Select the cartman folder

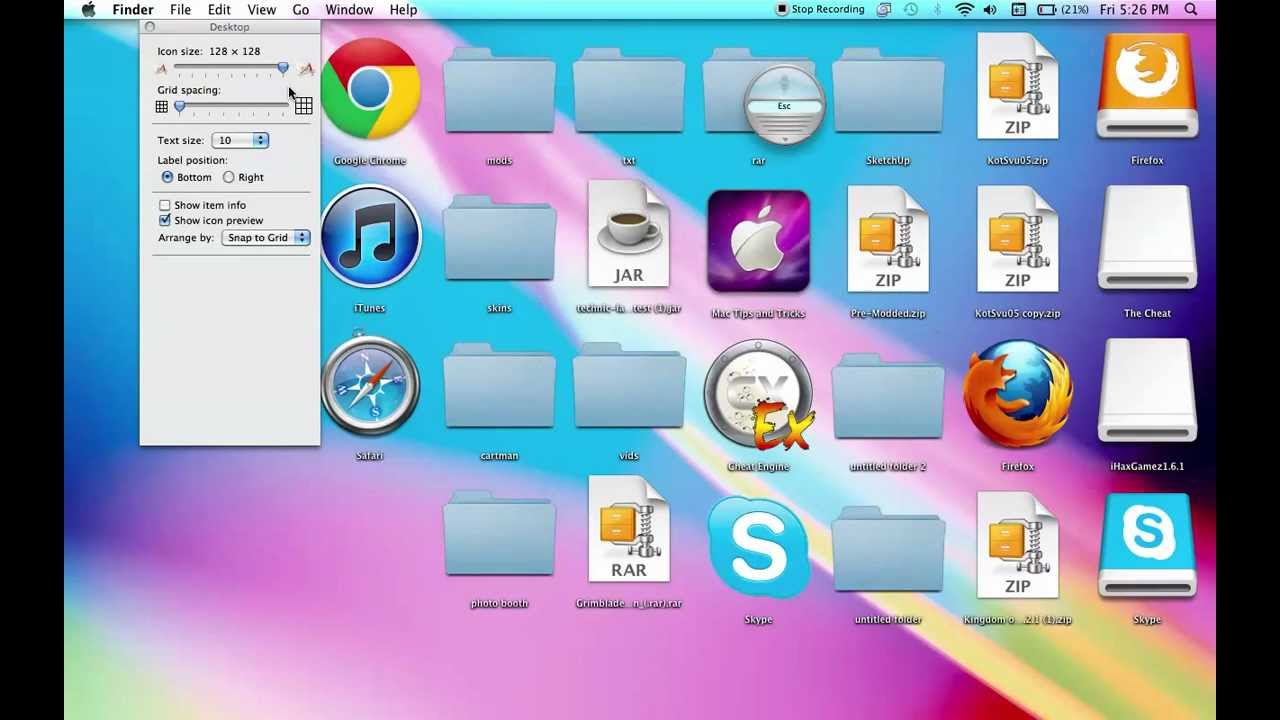[499, 386]
